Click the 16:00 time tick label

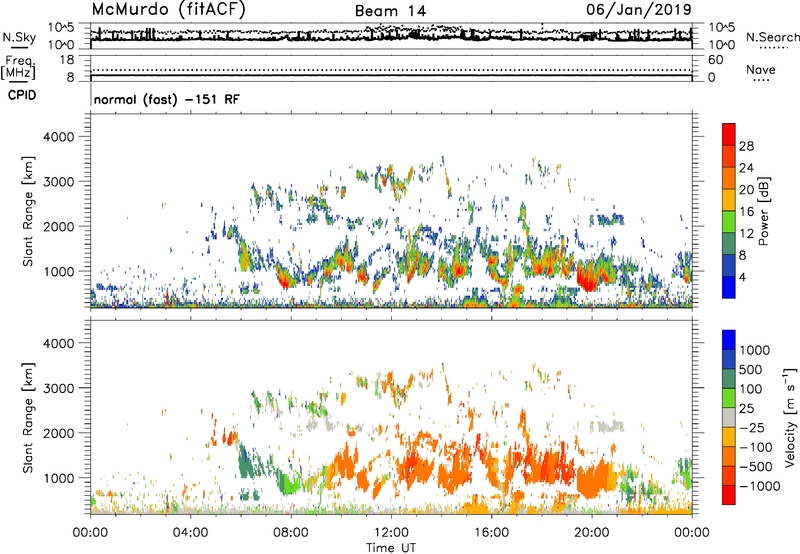pos(491,533)
